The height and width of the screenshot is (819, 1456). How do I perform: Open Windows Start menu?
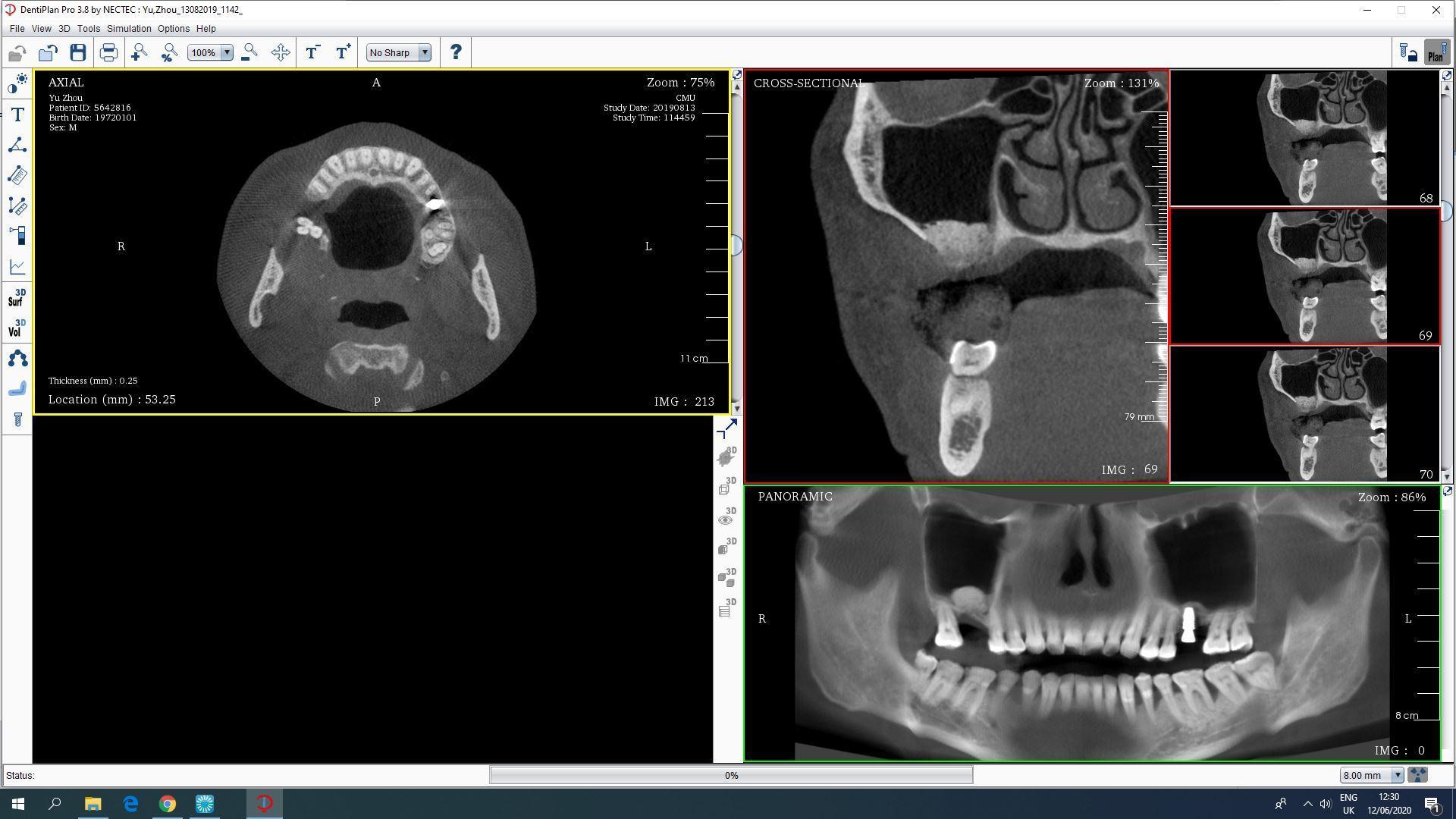pyautogui.click(x=18, y=804)
